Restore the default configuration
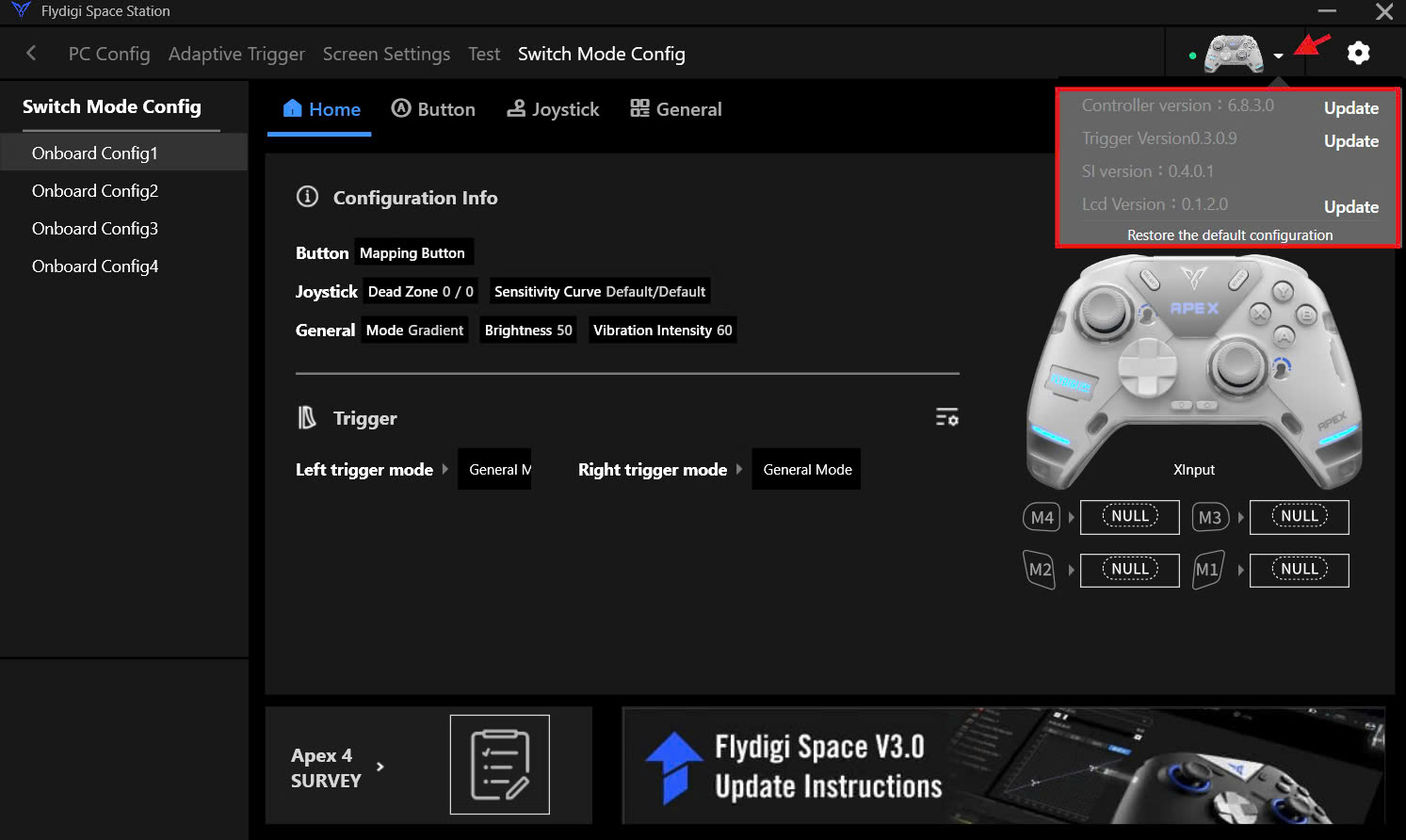Image resolution: width=1406 pixels, height=840 pixels. [x=1229, y=235]
